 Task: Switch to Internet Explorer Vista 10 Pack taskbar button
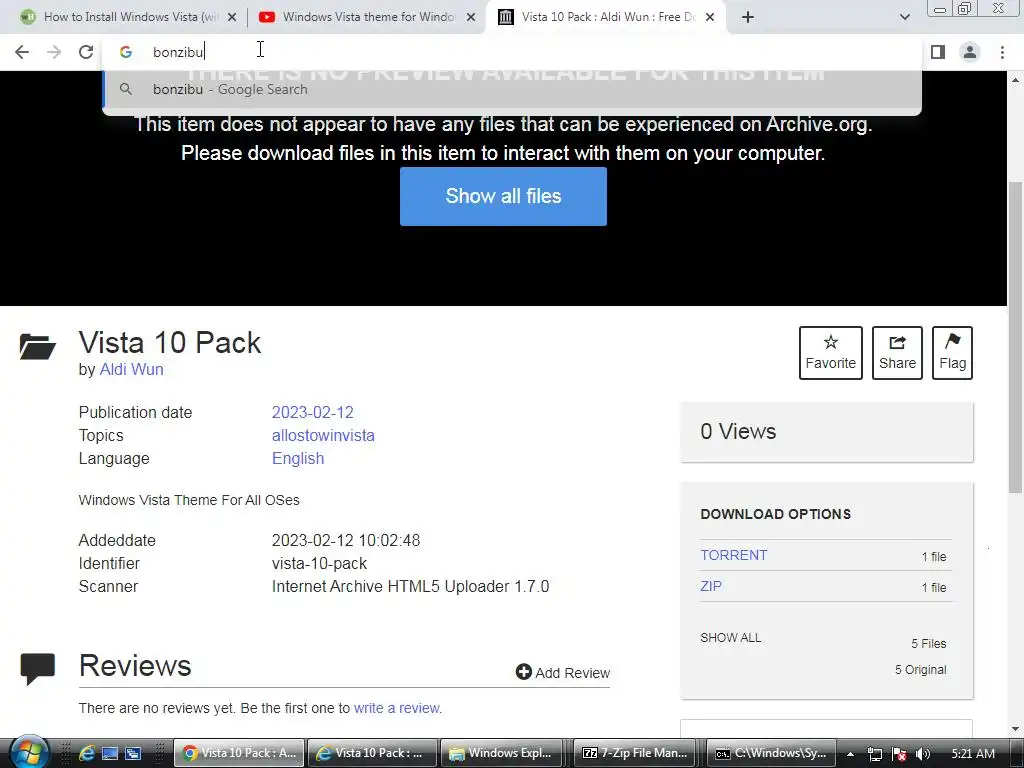click(372, 753)
